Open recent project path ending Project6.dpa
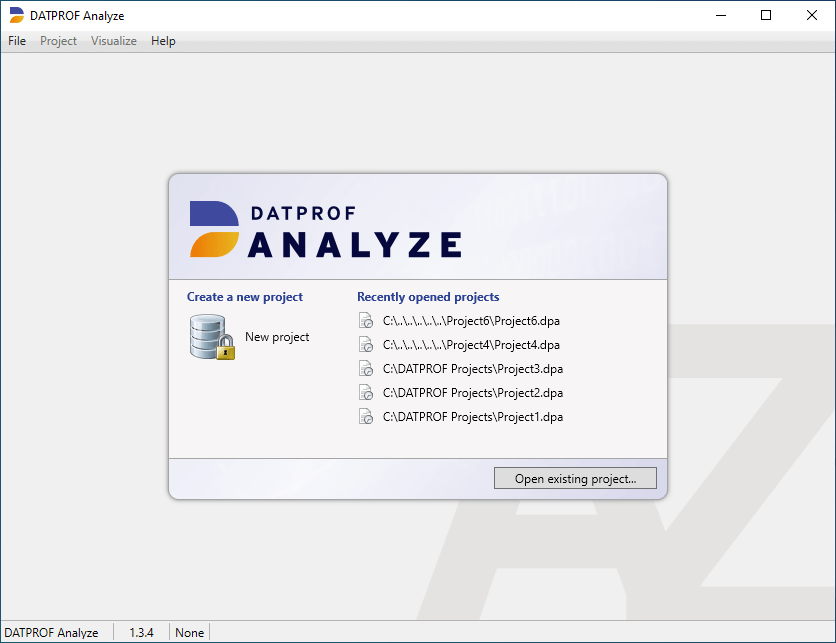The height and width of the screenshot is (643, 836). tap(471, 321)
